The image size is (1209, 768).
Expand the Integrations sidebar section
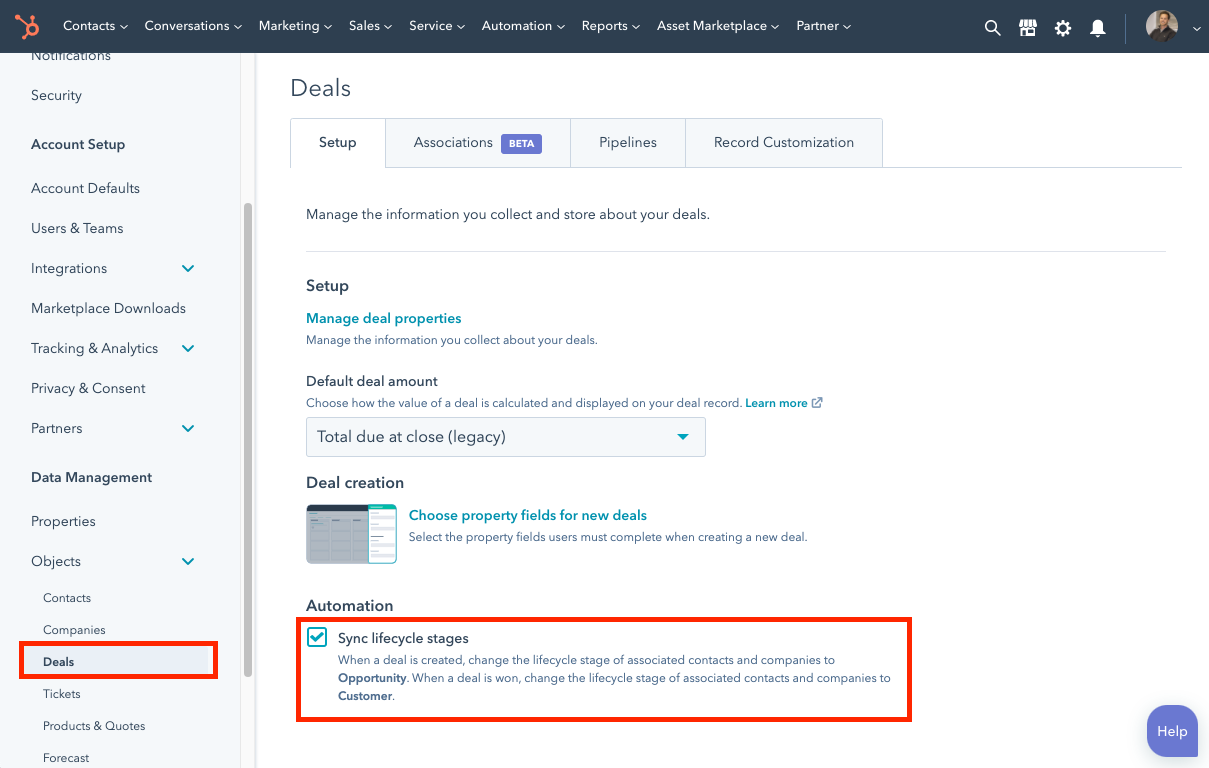187,268
